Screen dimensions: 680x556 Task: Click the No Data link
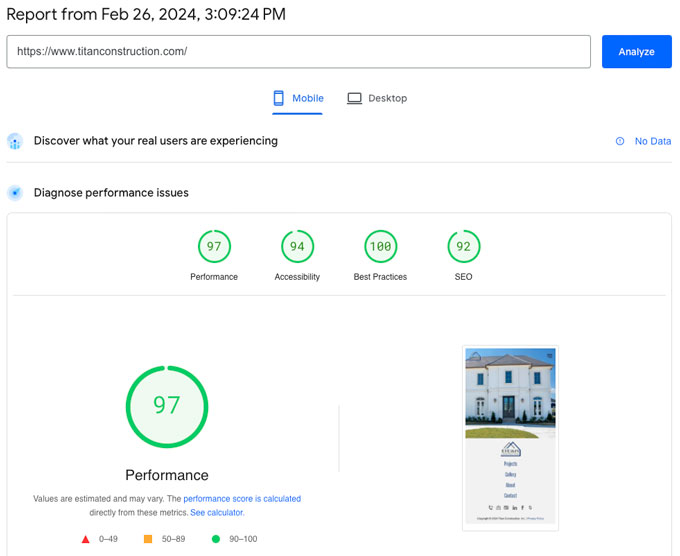click(x=653, y=141)
